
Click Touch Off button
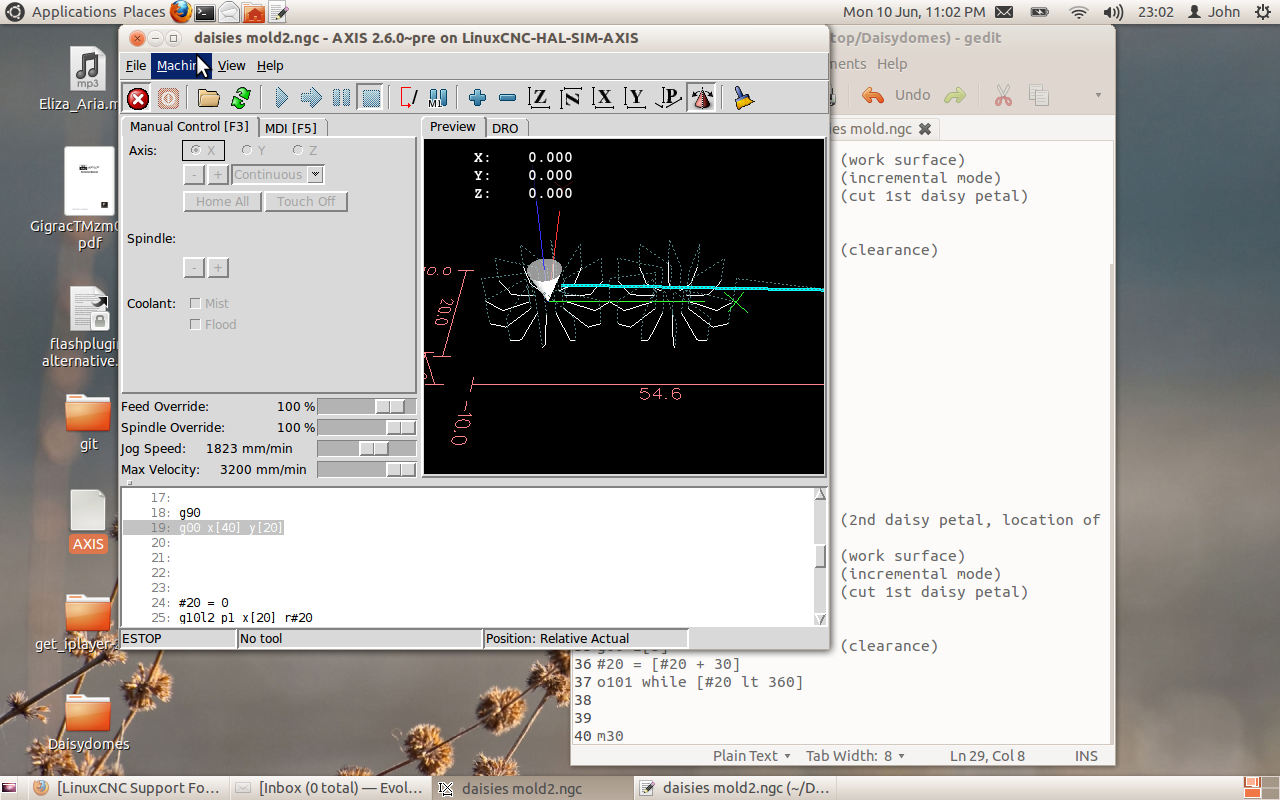point(306,201)
